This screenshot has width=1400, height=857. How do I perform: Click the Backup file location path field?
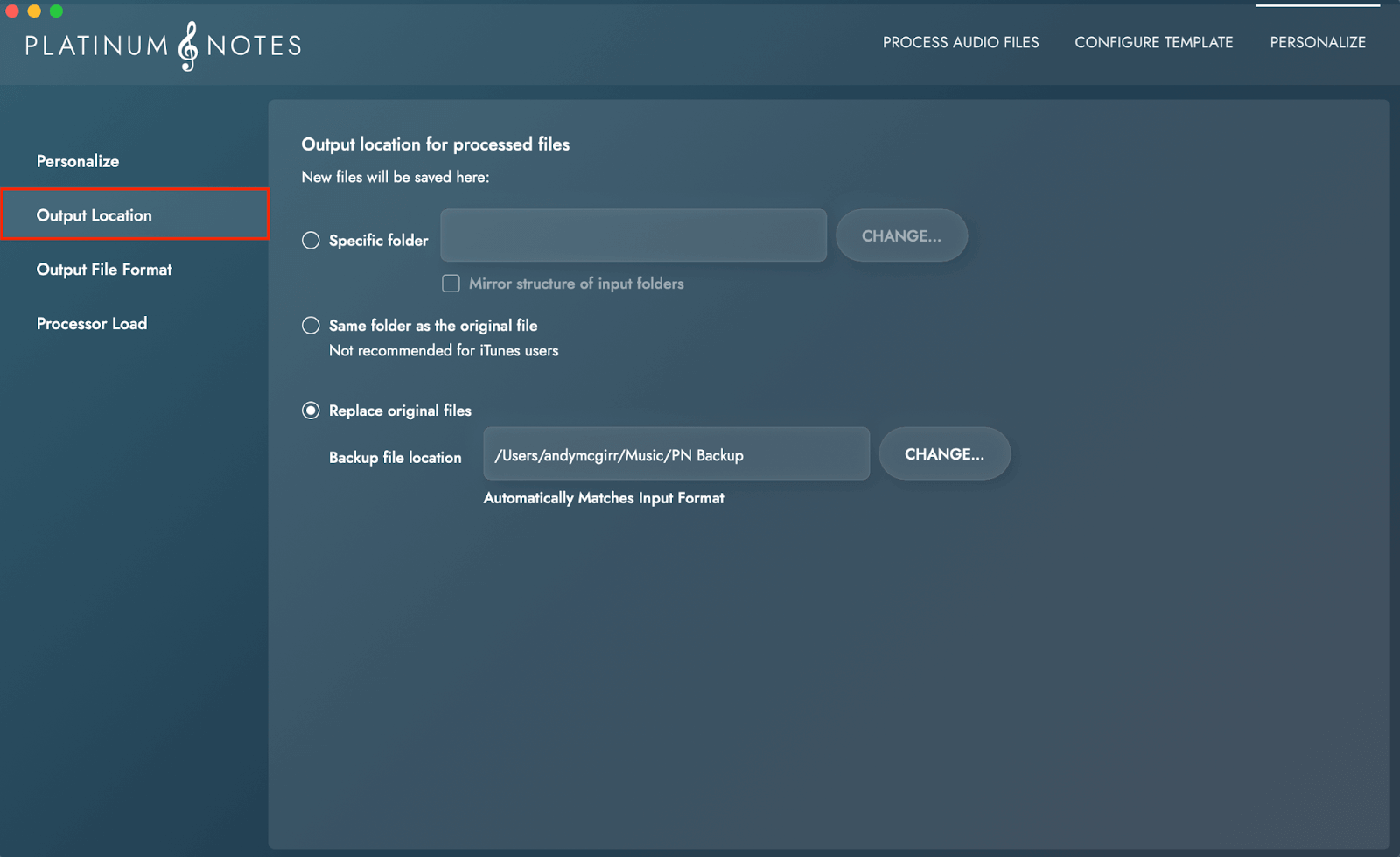click(x=675, y=454)
